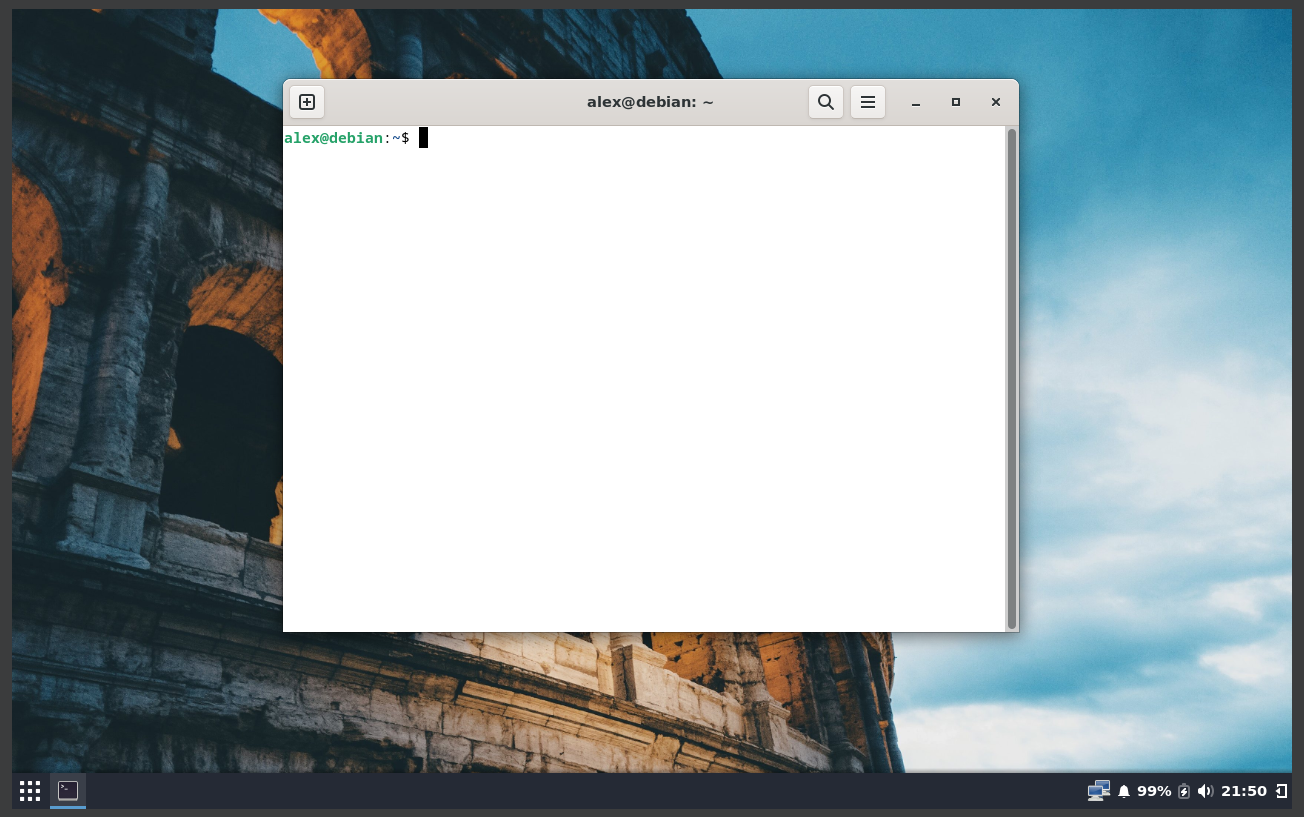Activate the terminal search magnifier
The width and height of the screenshot is (1304, 817).
[825, 101]
